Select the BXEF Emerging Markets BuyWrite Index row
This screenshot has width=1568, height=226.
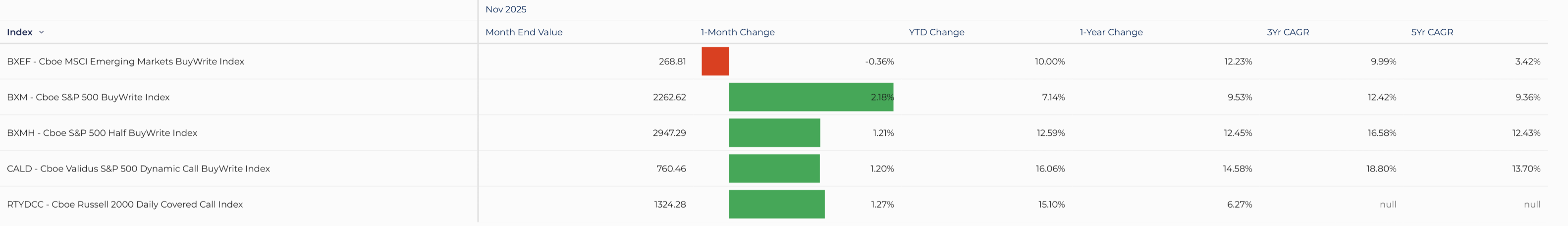tap(125, 61)
